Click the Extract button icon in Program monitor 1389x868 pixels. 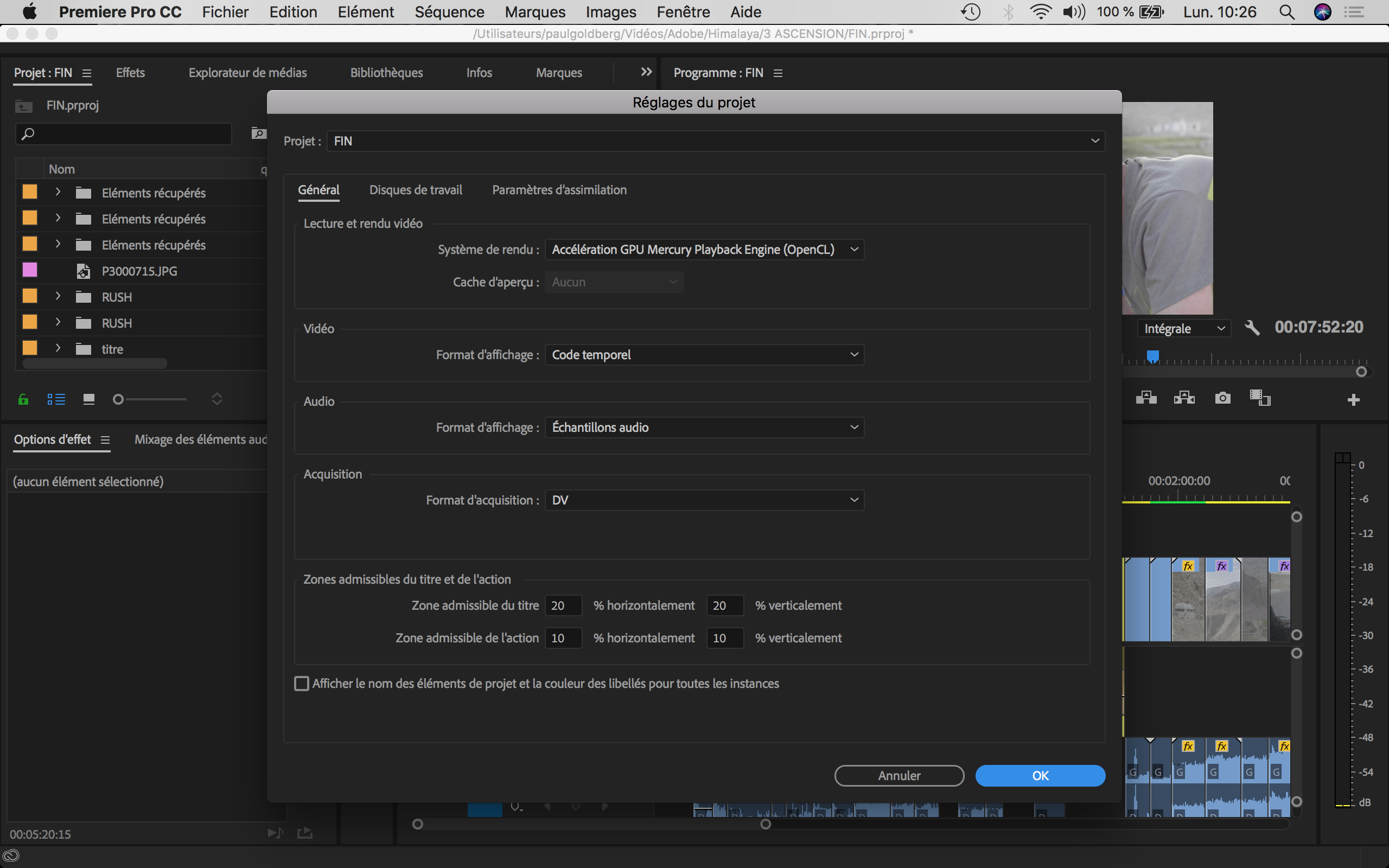click(1183, 398)
